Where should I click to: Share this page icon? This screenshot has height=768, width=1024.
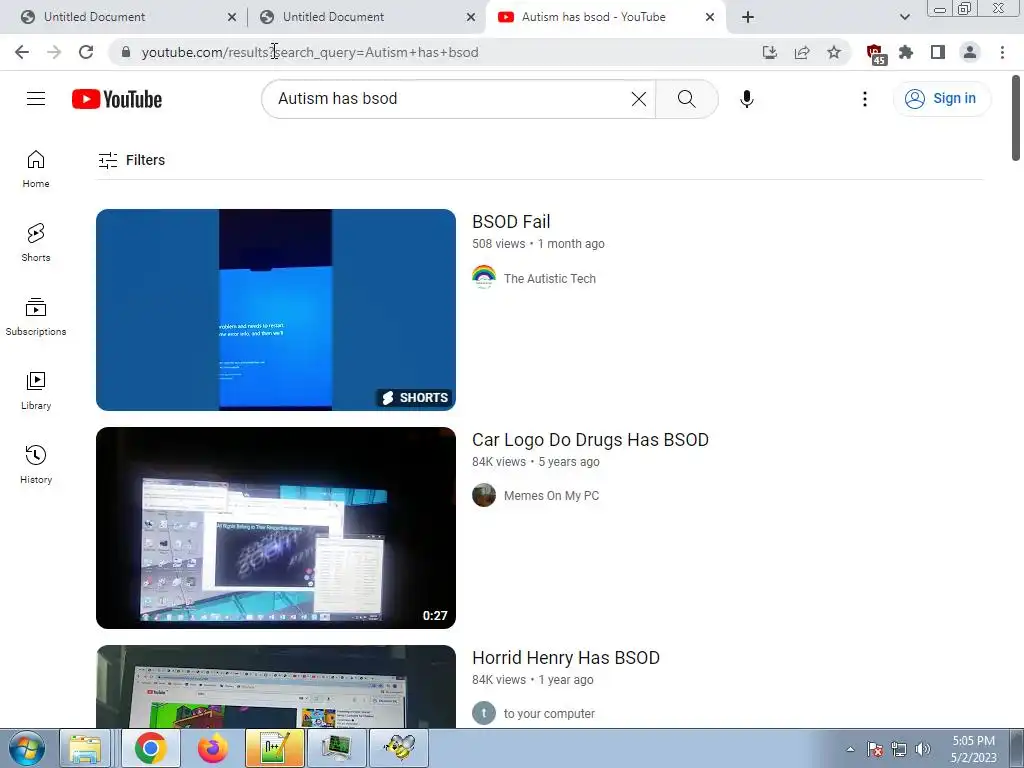(802, 52)
